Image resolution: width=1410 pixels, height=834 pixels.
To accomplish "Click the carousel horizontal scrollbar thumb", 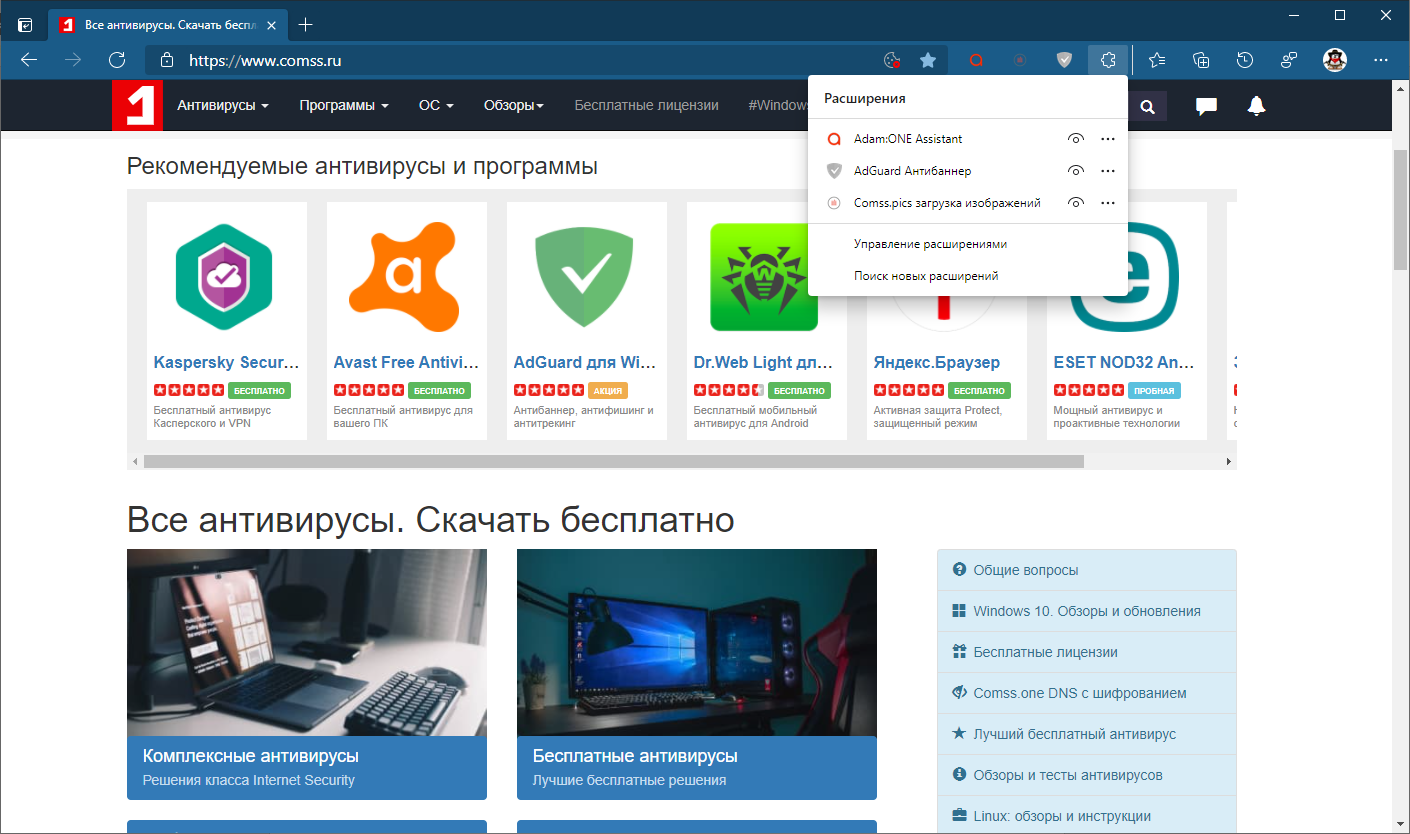I will point(614,462).
